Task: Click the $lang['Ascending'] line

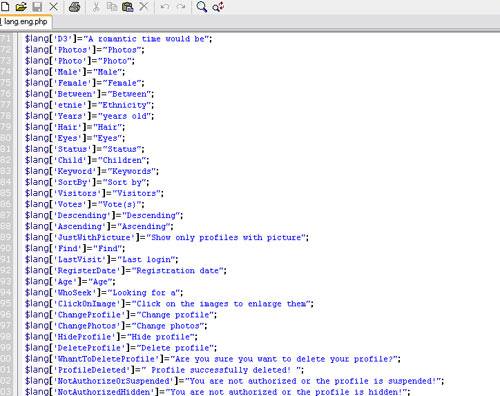Action: click(99, 226)
